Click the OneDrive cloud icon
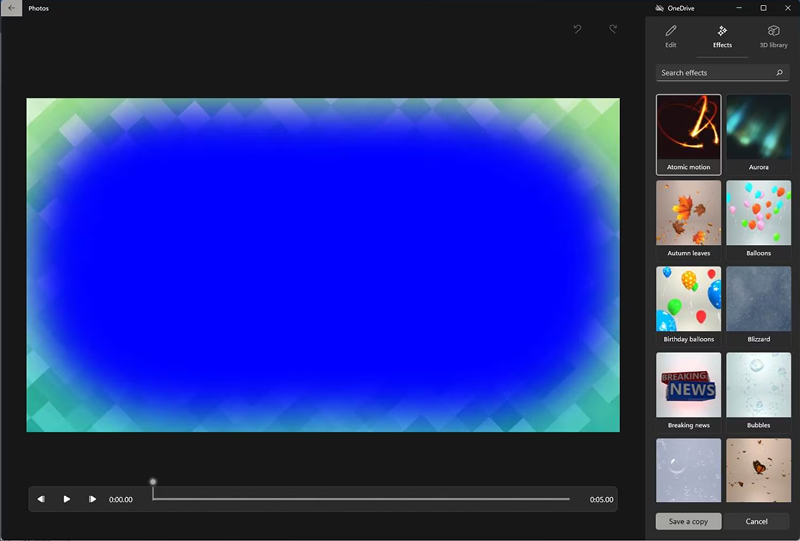Viewport: 800px width, 541px height. (660, 8)
